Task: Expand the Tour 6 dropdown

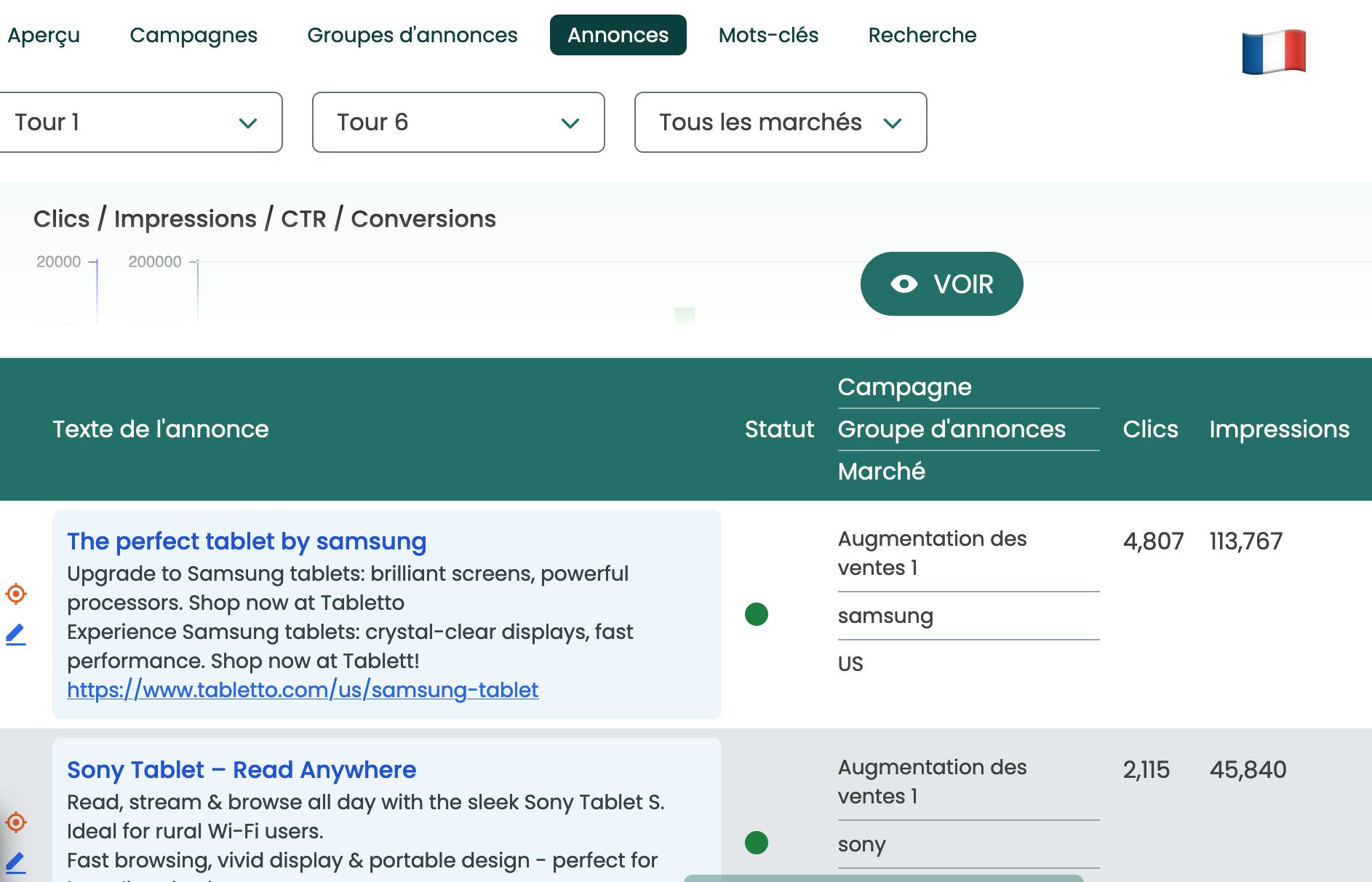Action: [458, 122]
